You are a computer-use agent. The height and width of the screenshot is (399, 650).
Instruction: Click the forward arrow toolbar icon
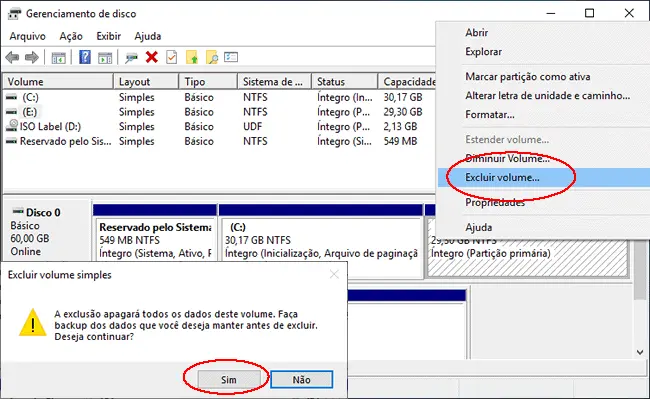coord(32,57)
